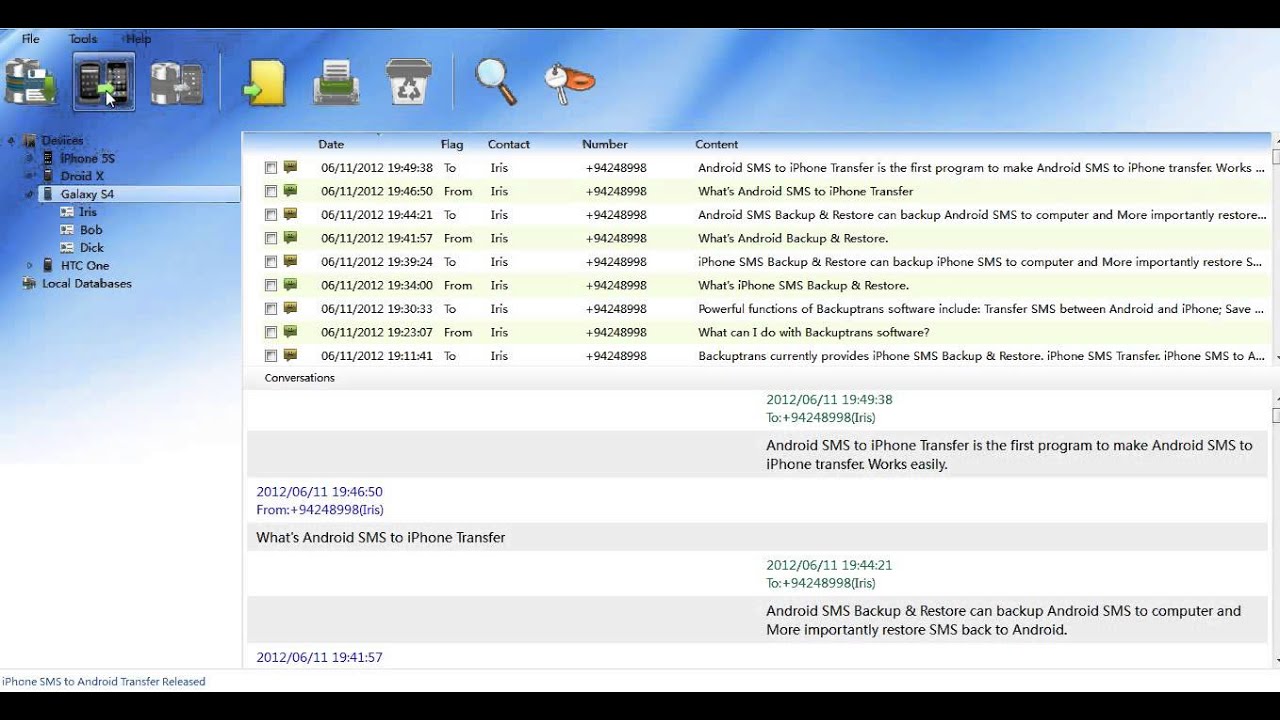Collapse the Devices tree node
The image size is (1280, 720).
[x=11, y=141]
